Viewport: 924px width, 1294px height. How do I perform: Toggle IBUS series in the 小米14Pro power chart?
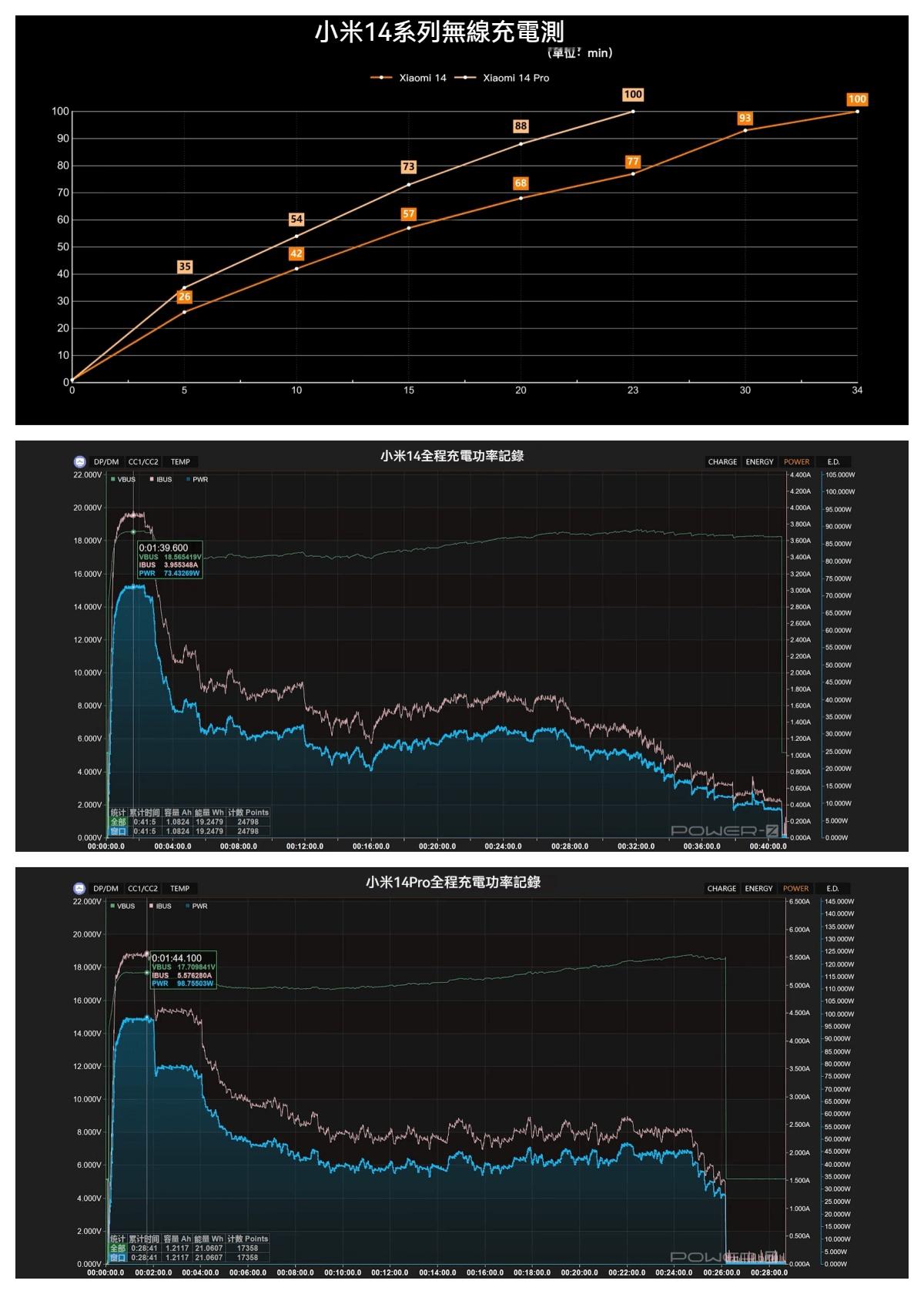(161, 907)
